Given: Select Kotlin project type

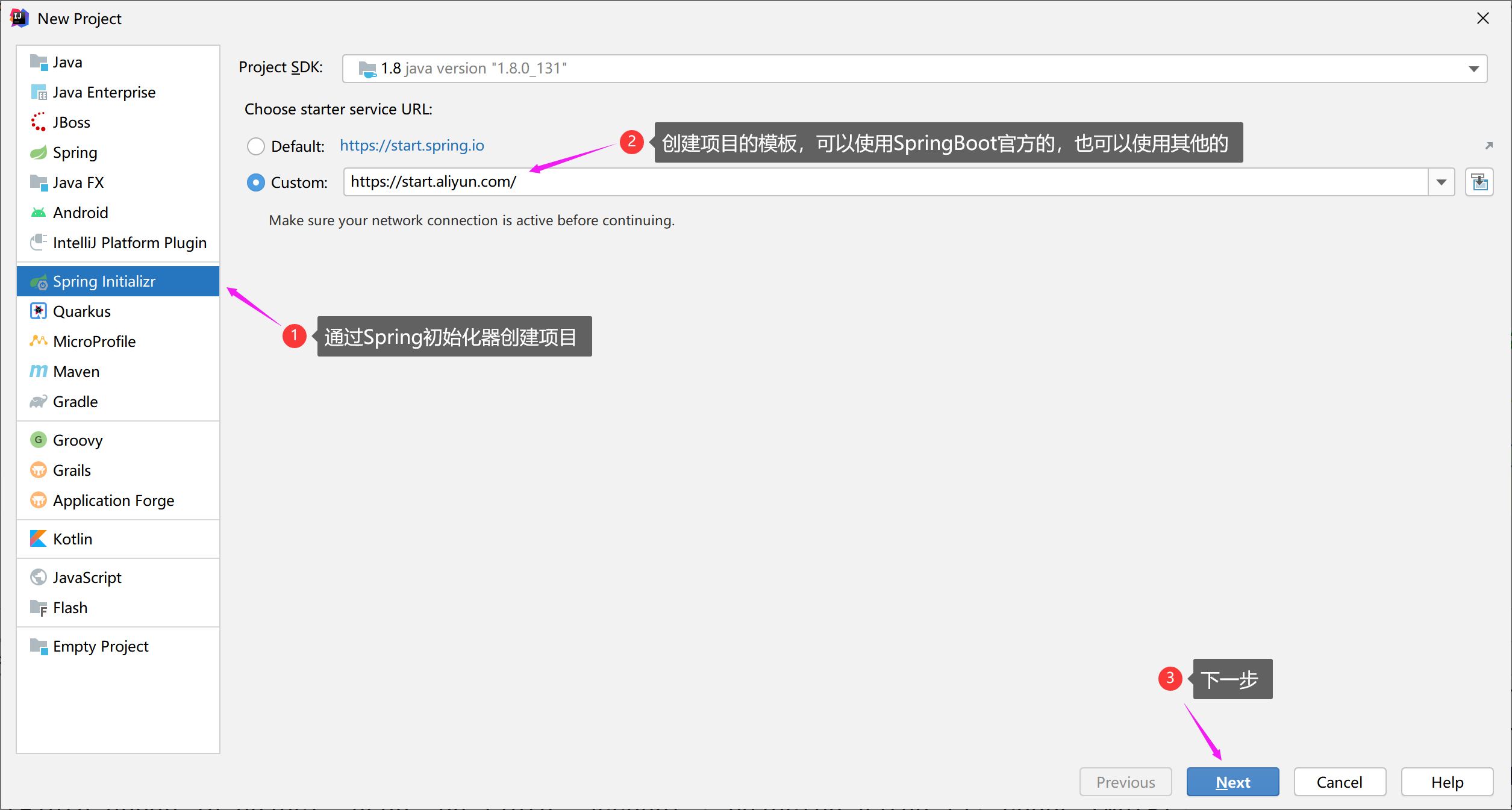Looking at the screenshot, I should pos(118,539).
